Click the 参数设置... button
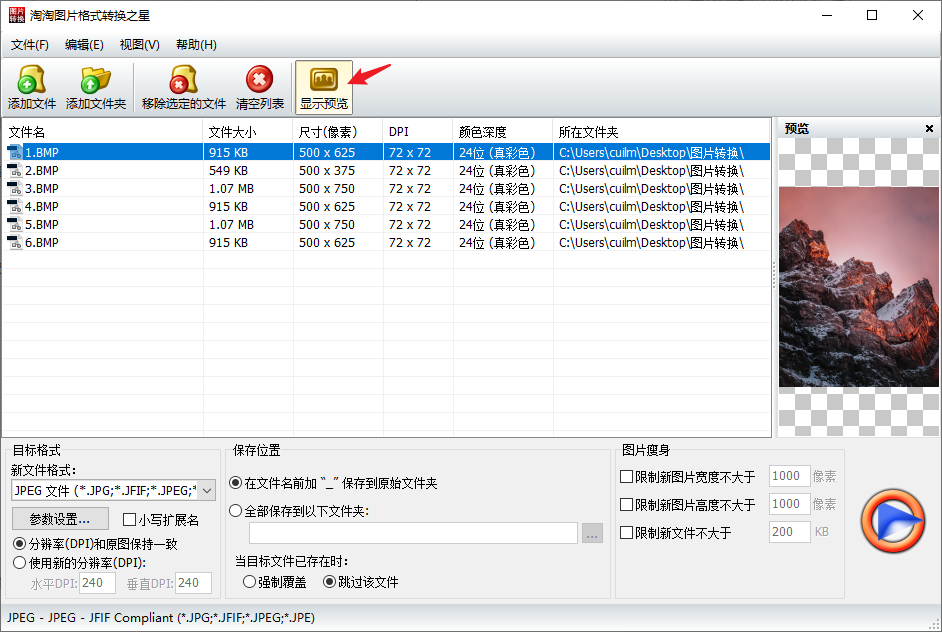This screenshot has width=942, height=632. tap(60, 519)
